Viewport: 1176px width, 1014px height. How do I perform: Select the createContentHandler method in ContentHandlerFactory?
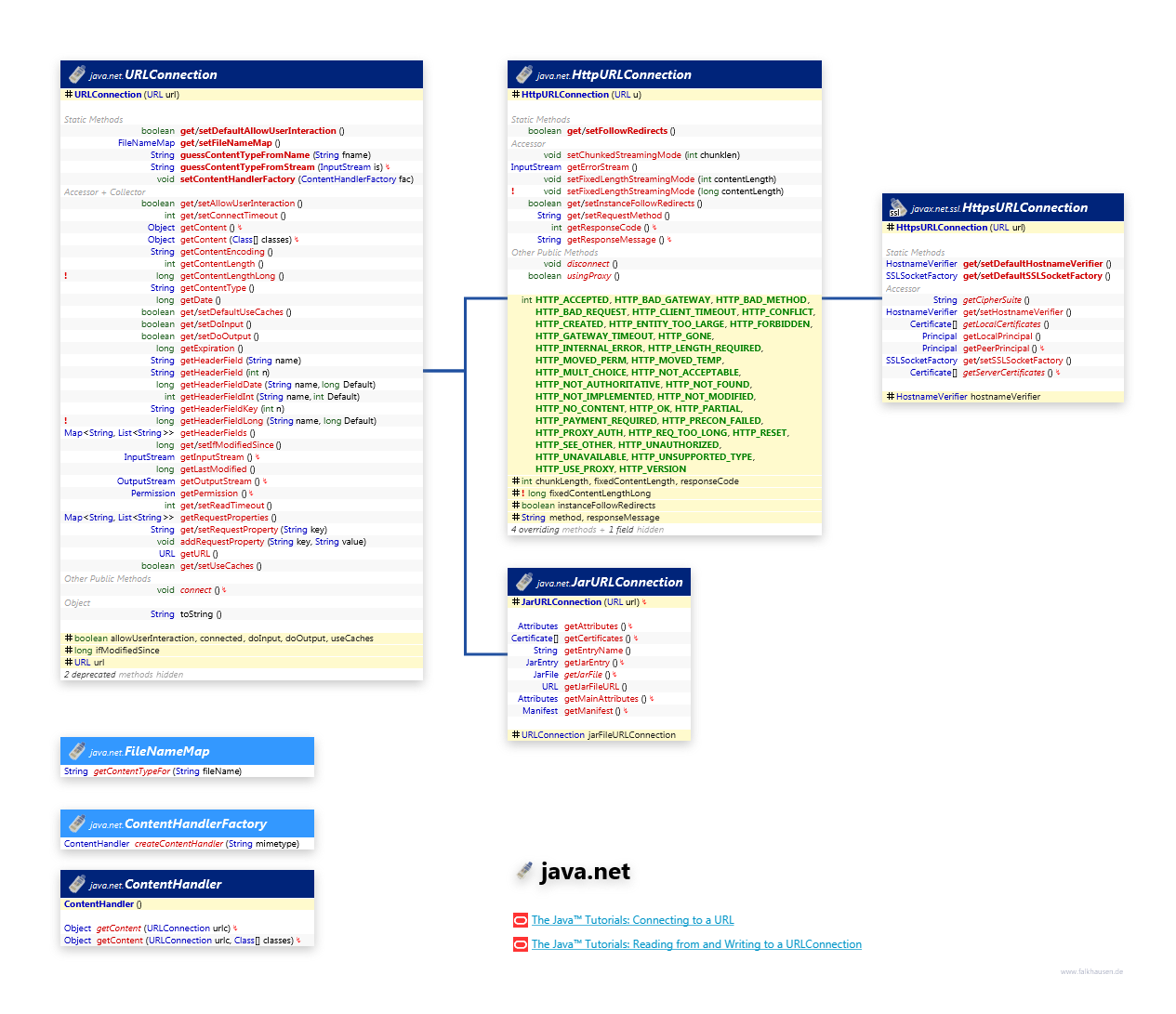178,844
